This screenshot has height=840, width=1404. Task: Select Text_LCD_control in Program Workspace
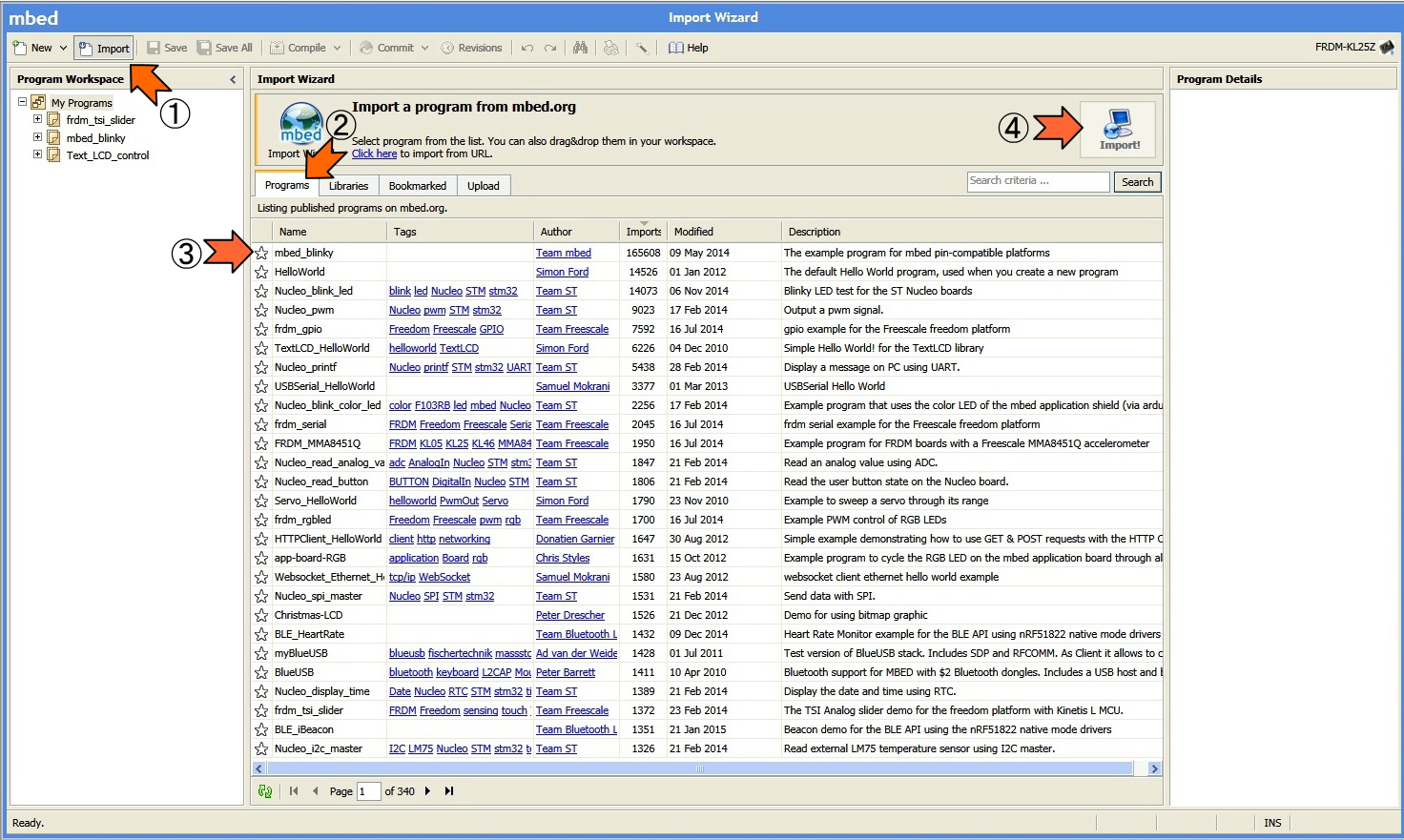107,155
